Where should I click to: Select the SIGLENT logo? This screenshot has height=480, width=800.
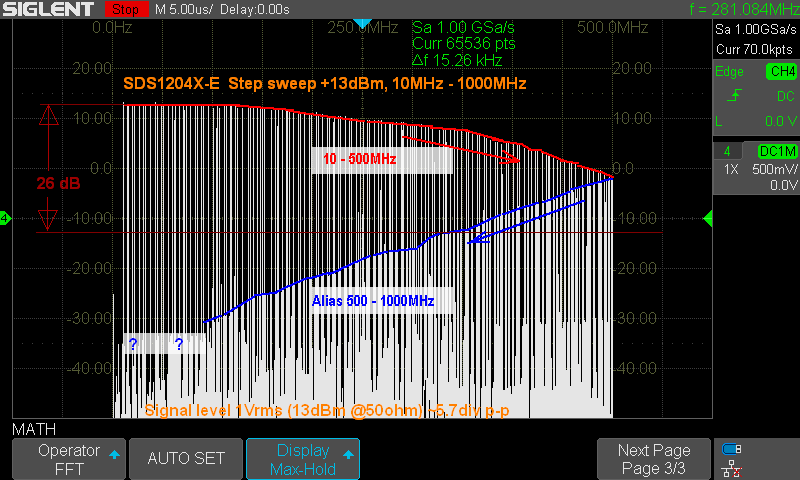48,9
